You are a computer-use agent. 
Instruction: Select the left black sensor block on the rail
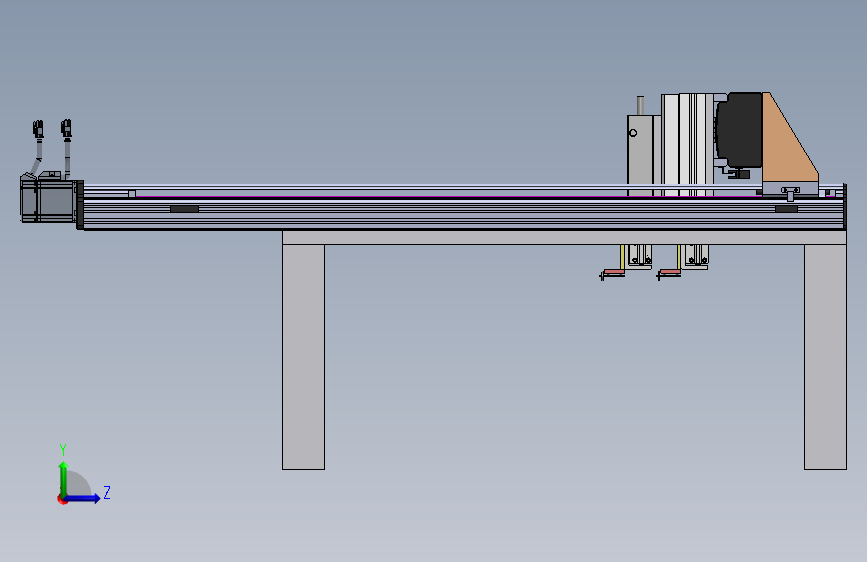(x=184, y=209)
